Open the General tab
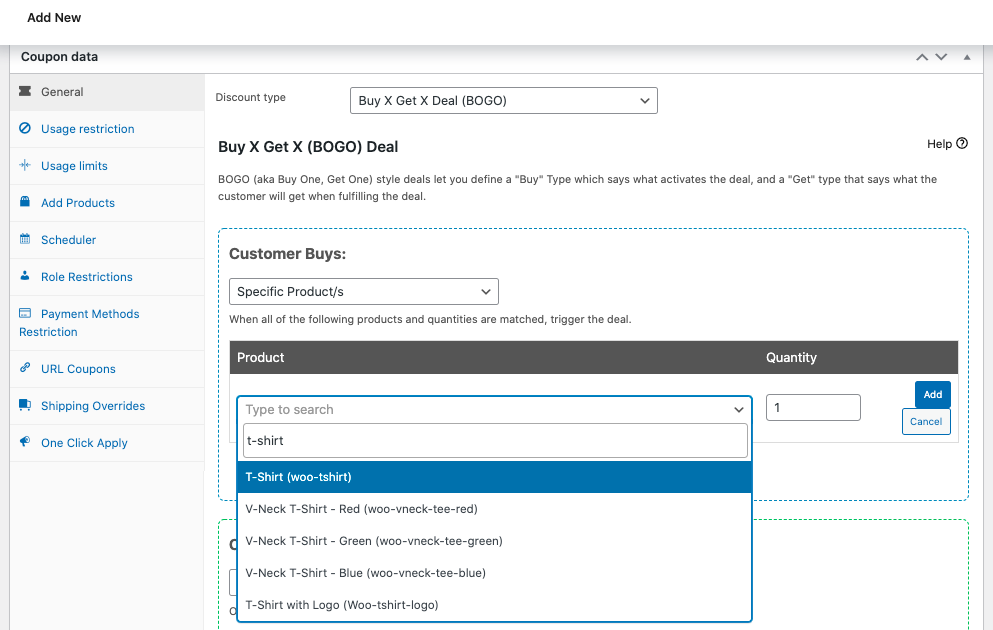Screen dimensions: 993x630 click(107, 92)
